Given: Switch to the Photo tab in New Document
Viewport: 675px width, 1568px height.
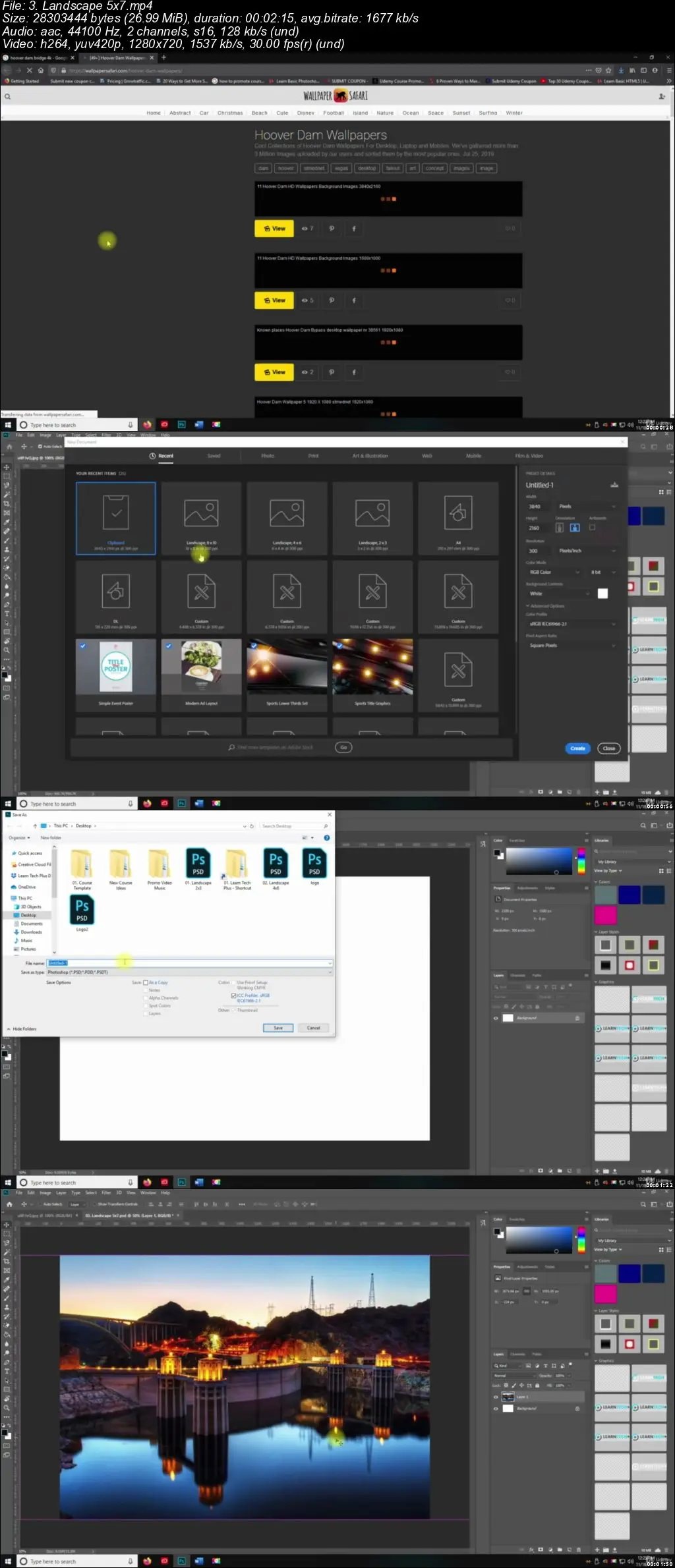Looking at the screenshot, I should point(268,456).
